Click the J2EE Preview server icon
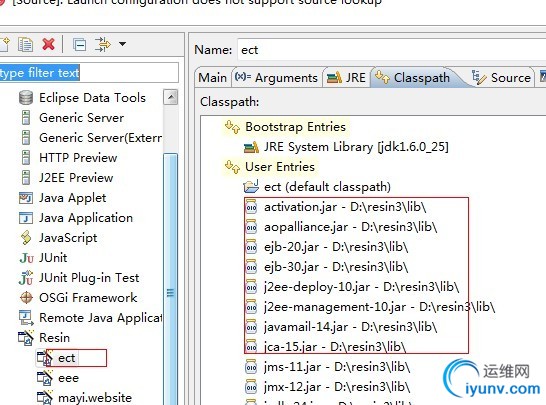Viewport: 546px width, 405px height. [26, 178]
